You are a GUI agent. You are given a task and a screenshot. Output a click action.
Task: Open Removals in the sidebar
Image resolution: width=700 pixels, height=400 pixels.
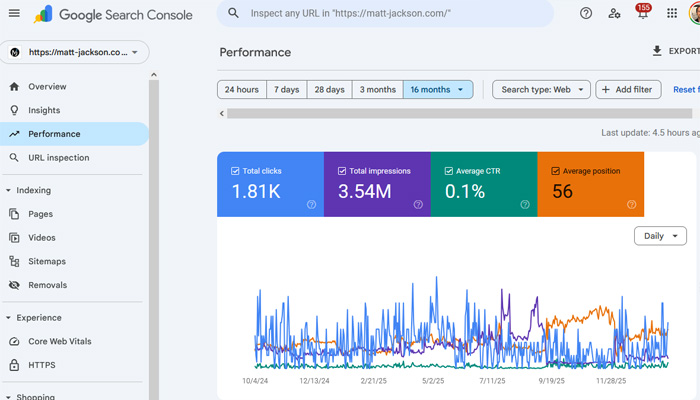coord(74,285)
